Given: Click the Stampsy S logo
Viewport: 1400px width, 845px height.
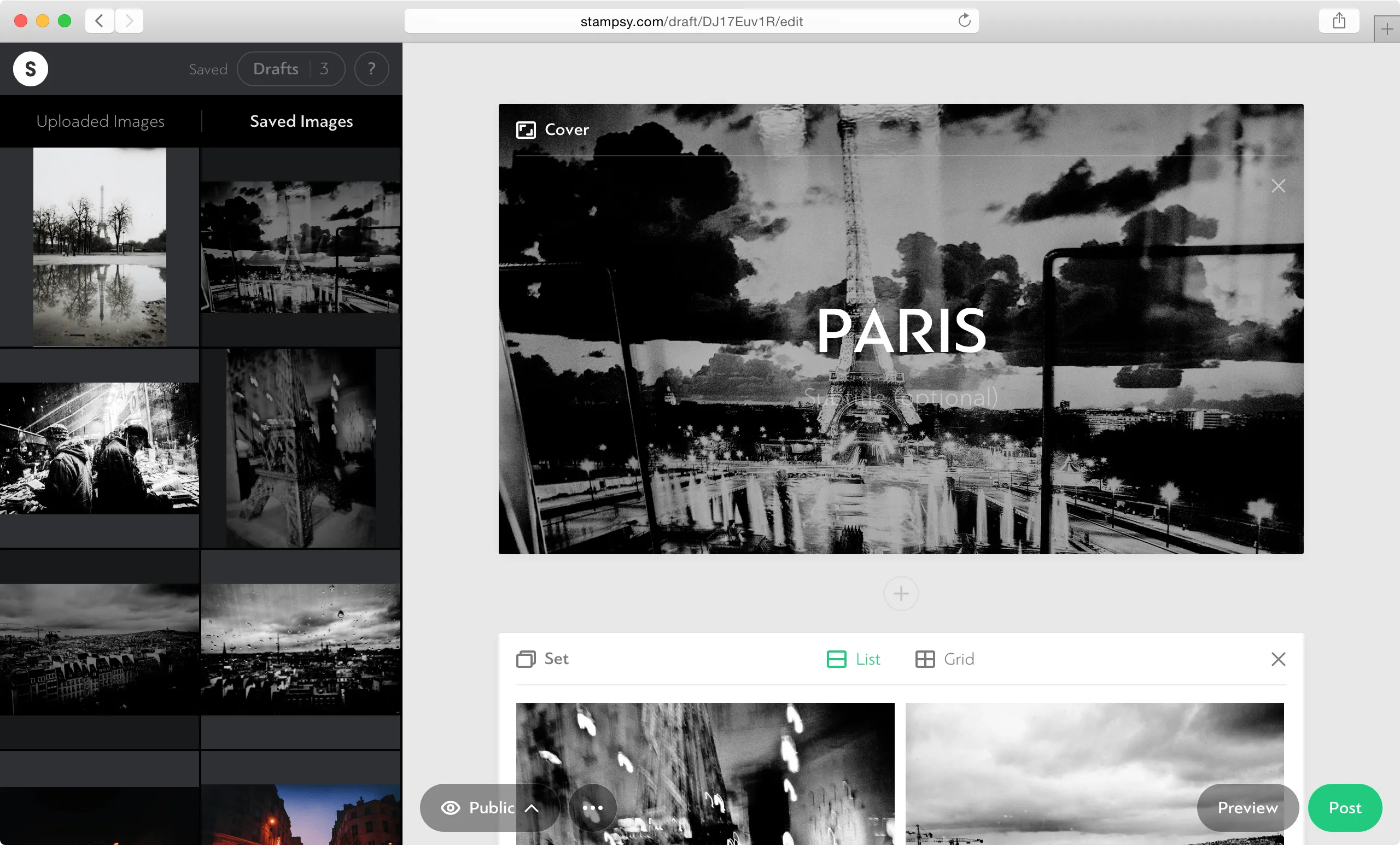Looking at the screenshot, I should (30, 69).
